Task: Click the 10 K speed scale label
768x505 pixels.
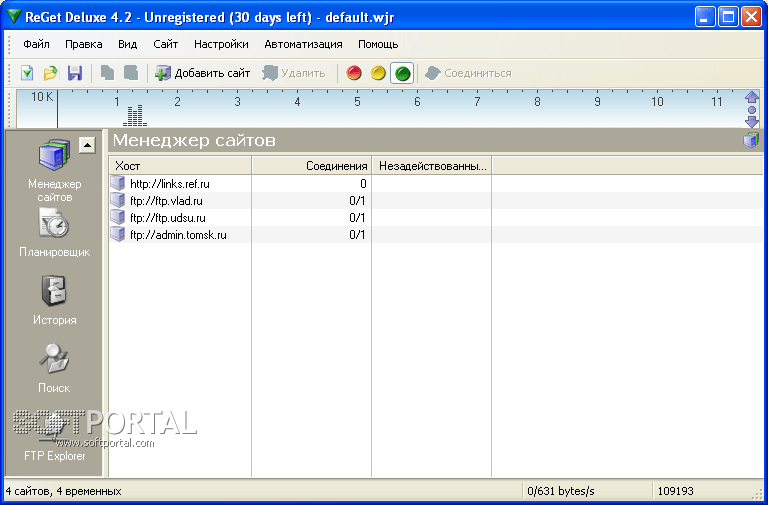Action: pos(42,97)
